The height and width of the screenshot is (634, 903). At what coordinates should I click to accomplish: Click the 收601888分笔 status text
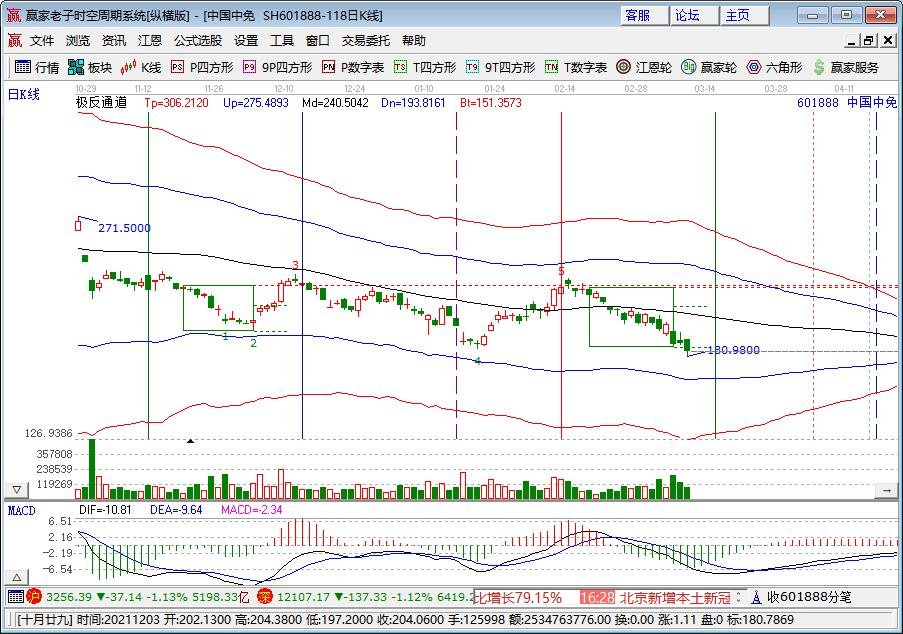point(809,597)
